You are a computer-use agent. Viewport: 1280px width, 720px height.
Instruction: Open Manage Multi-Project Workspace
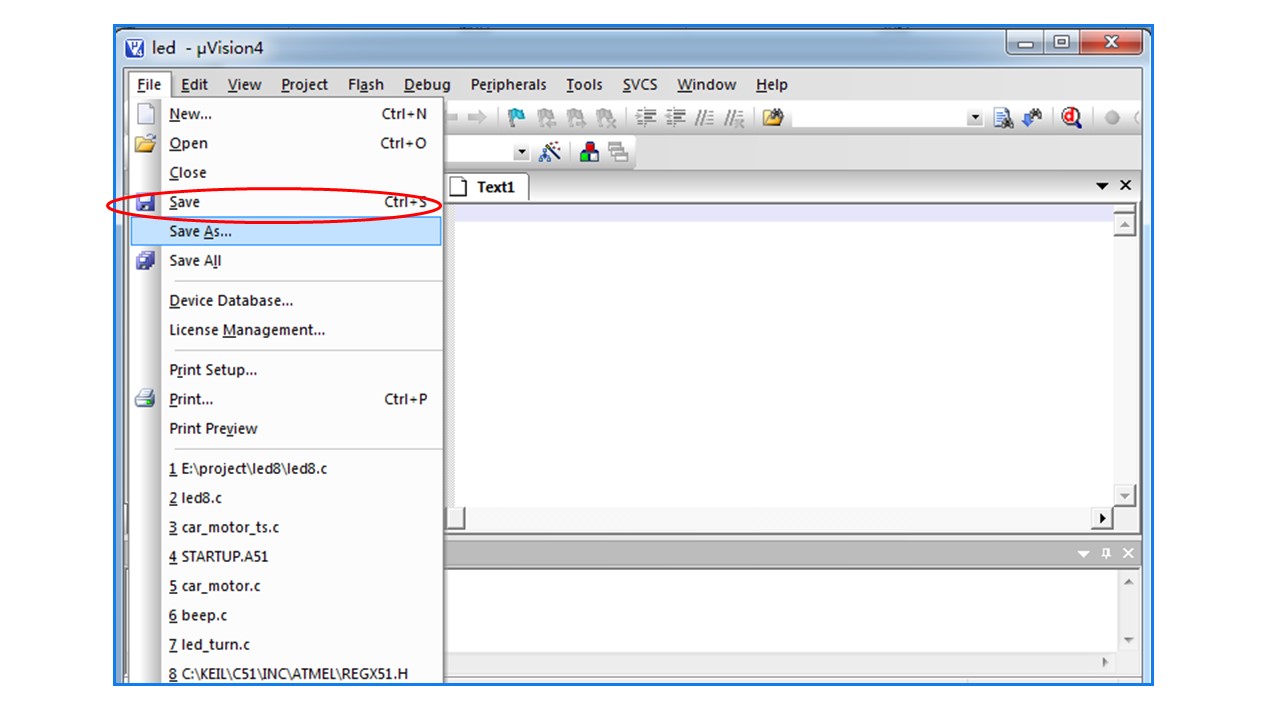coord(618,152)
